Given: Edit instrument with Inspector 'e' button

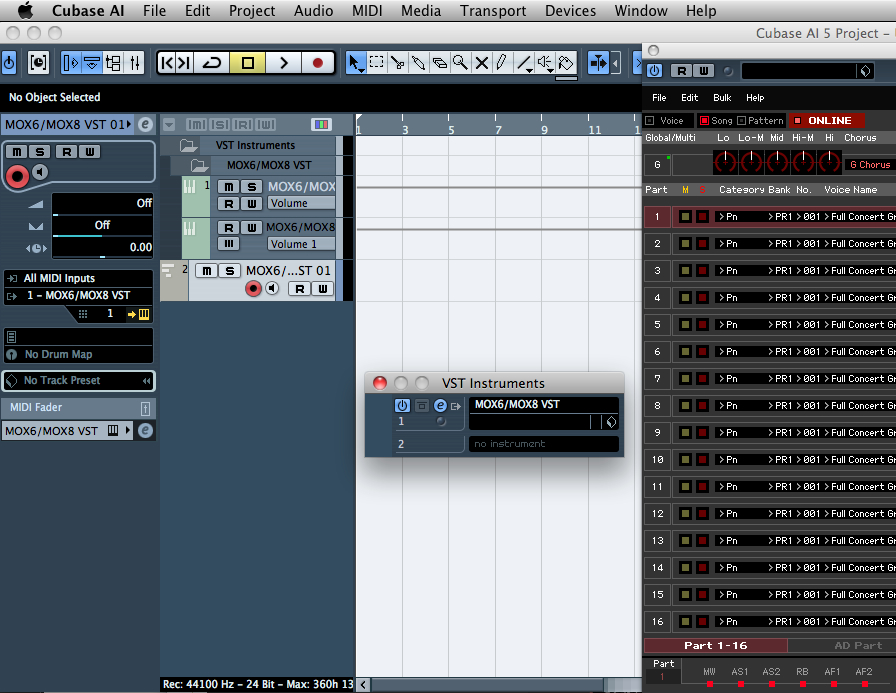Looking at the screenshot, I should click(145, 124).
